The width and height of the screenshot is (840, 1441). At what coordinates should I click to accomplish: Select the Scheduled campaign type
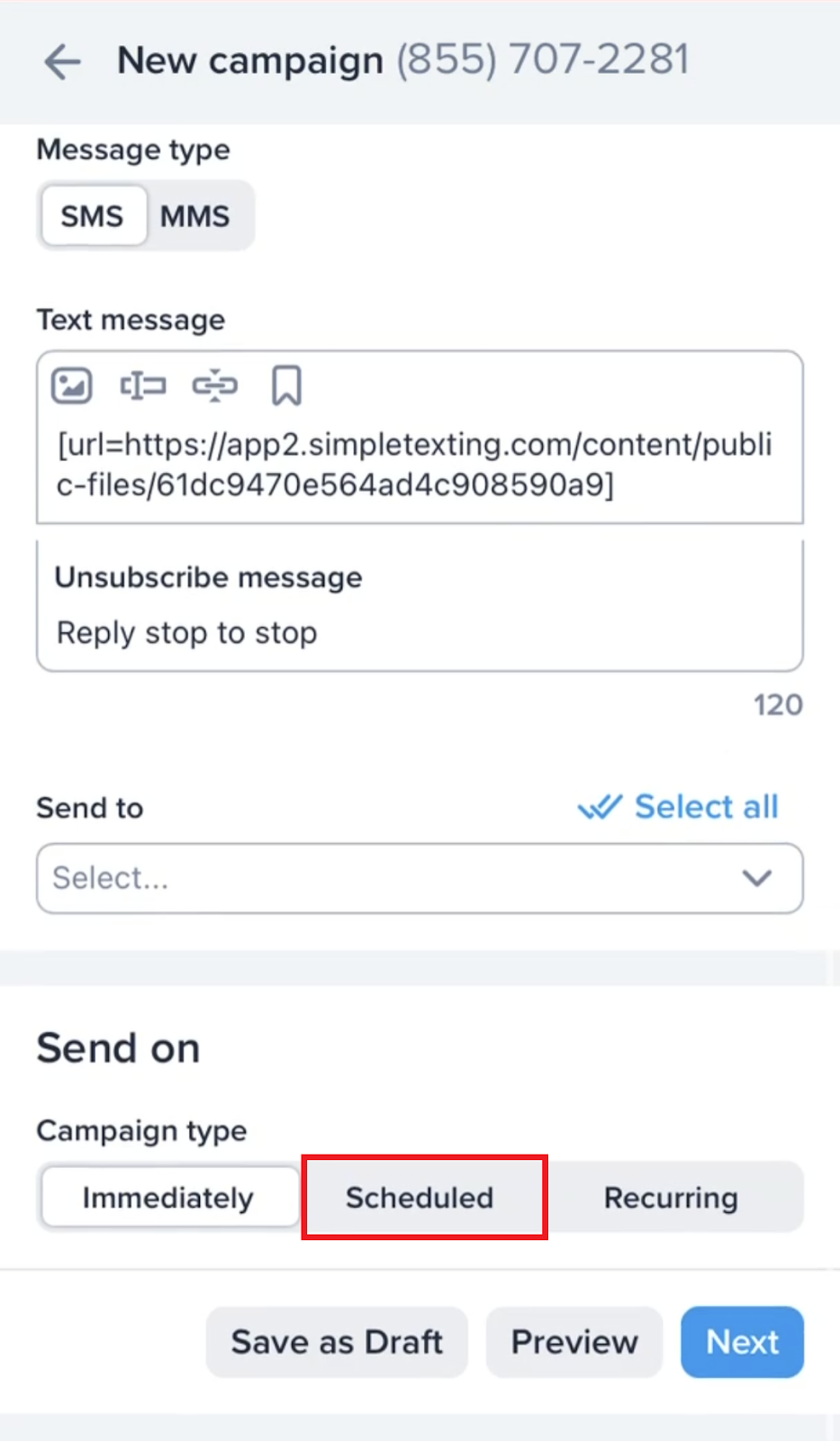tap(420, 1198)
